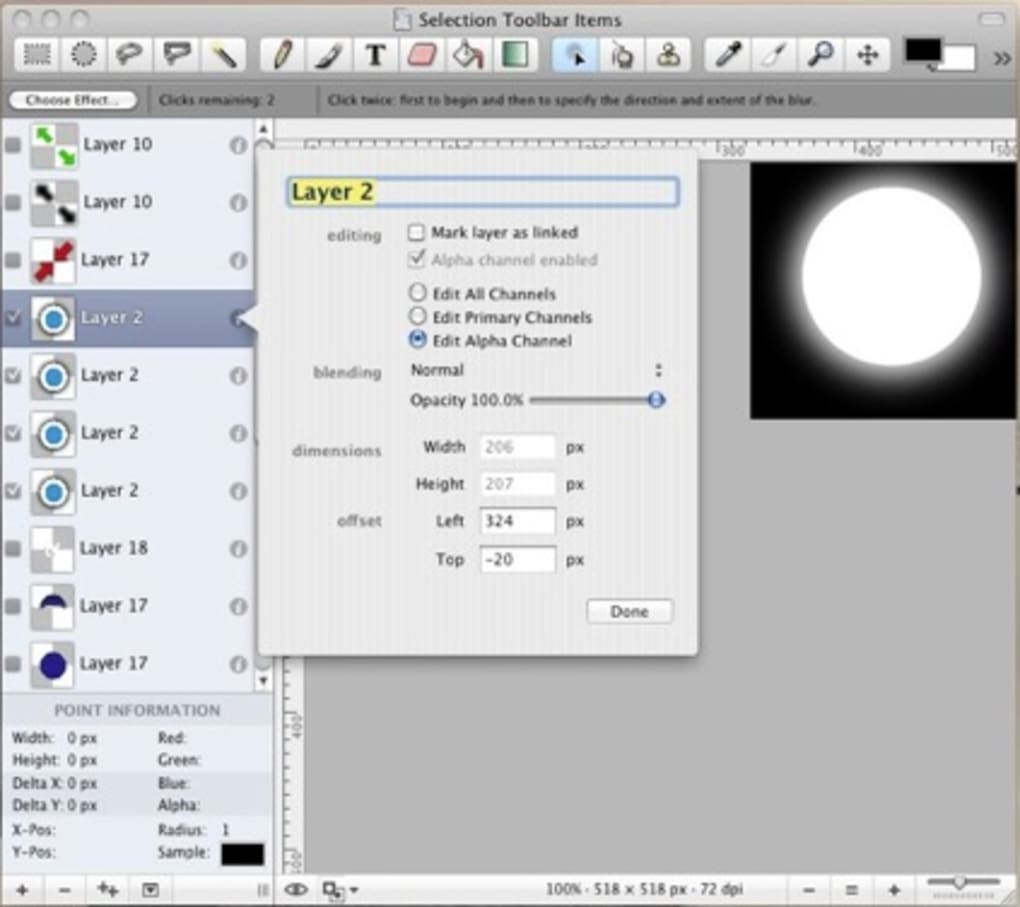The image size is (1020, 907).
Task: Select the polygon lasso tool
Action: 176,55
